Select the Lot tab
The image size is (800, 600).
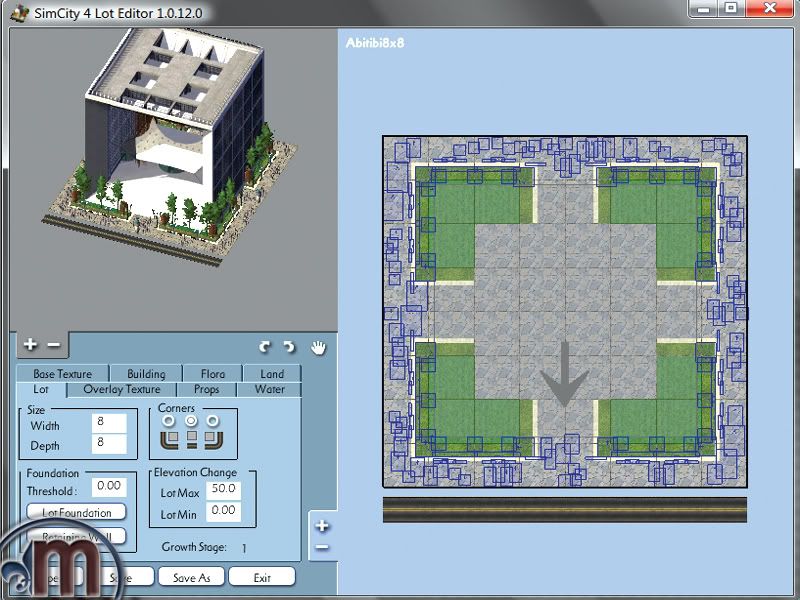tap(41, 389)
